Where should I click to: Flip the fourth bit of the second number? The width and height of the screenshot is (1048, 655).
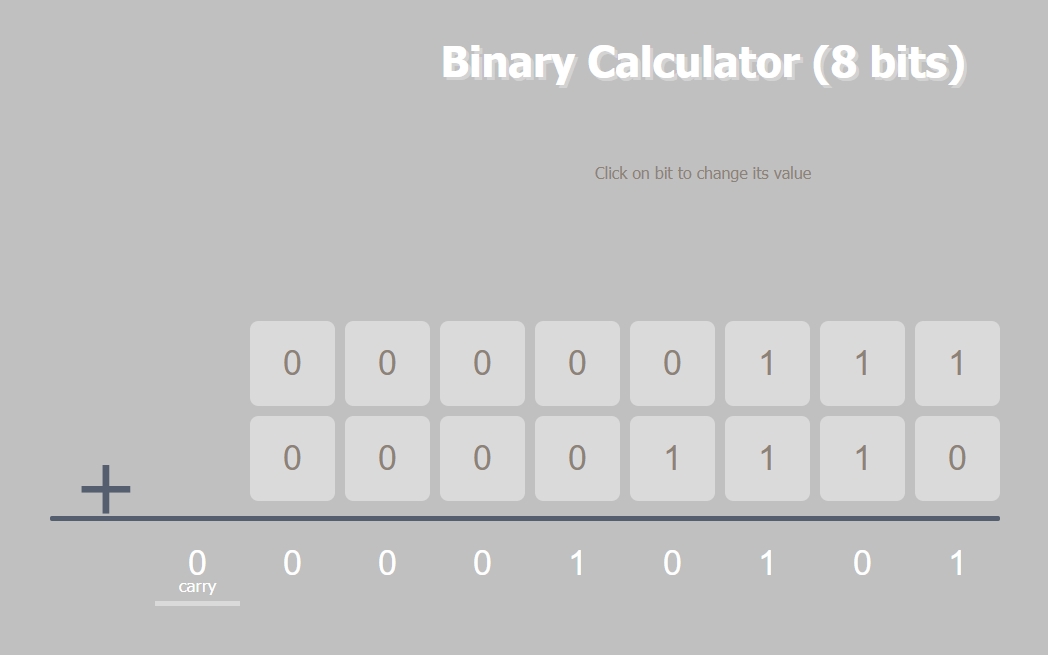click(577, 458)
